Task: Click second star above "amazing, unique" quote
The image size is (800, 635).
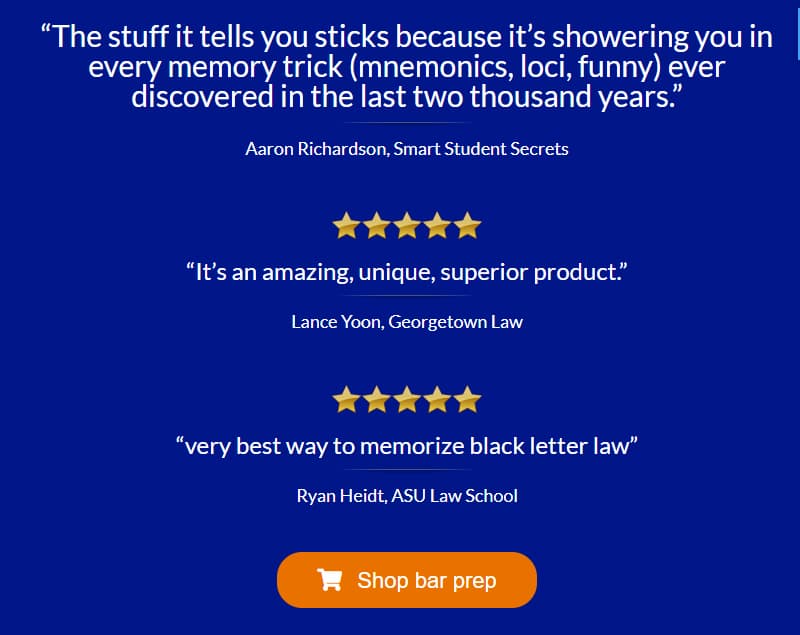Action: (377, 226)
